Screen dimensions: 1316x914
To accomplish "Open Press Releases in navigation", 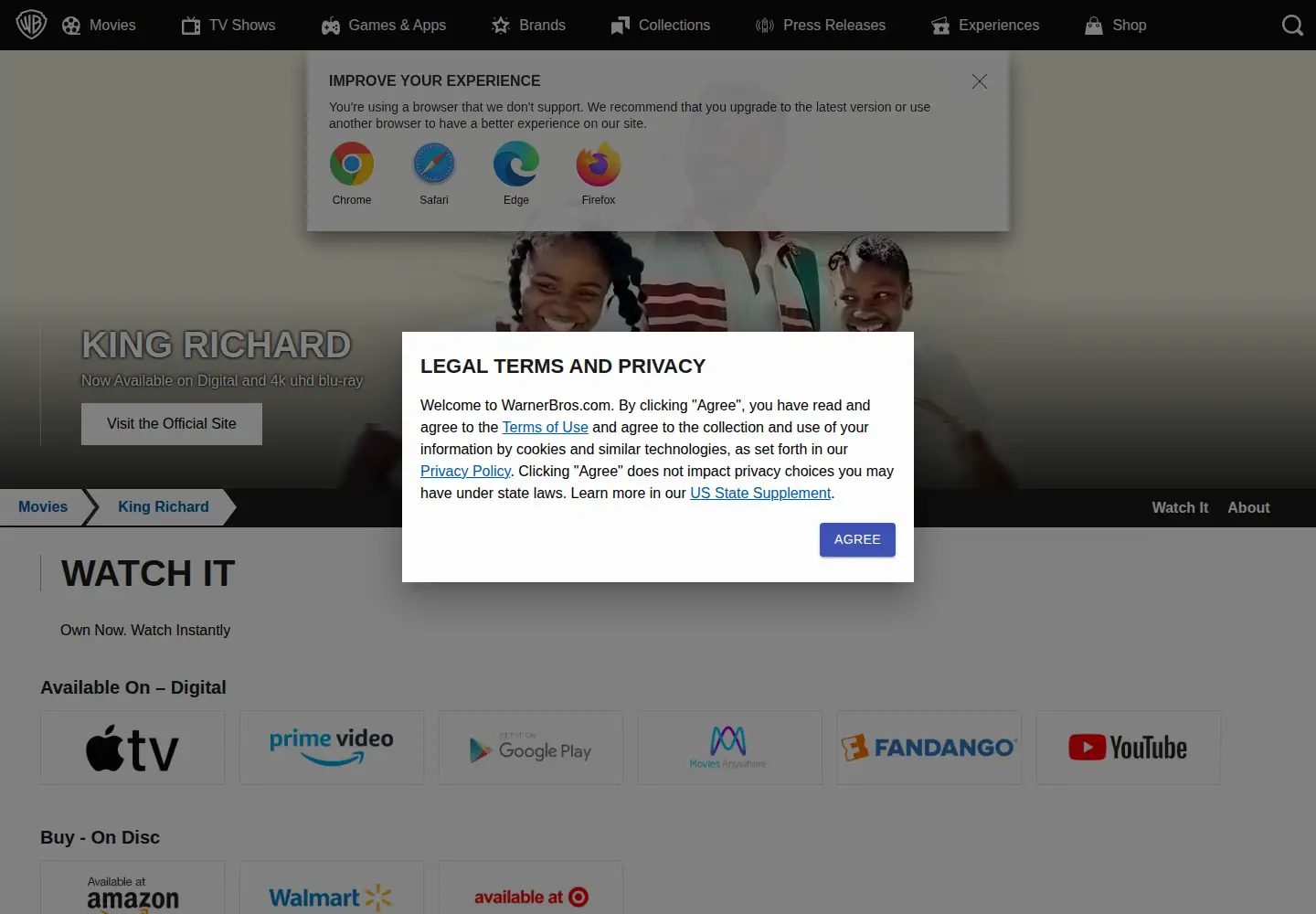I will (821, 26).
